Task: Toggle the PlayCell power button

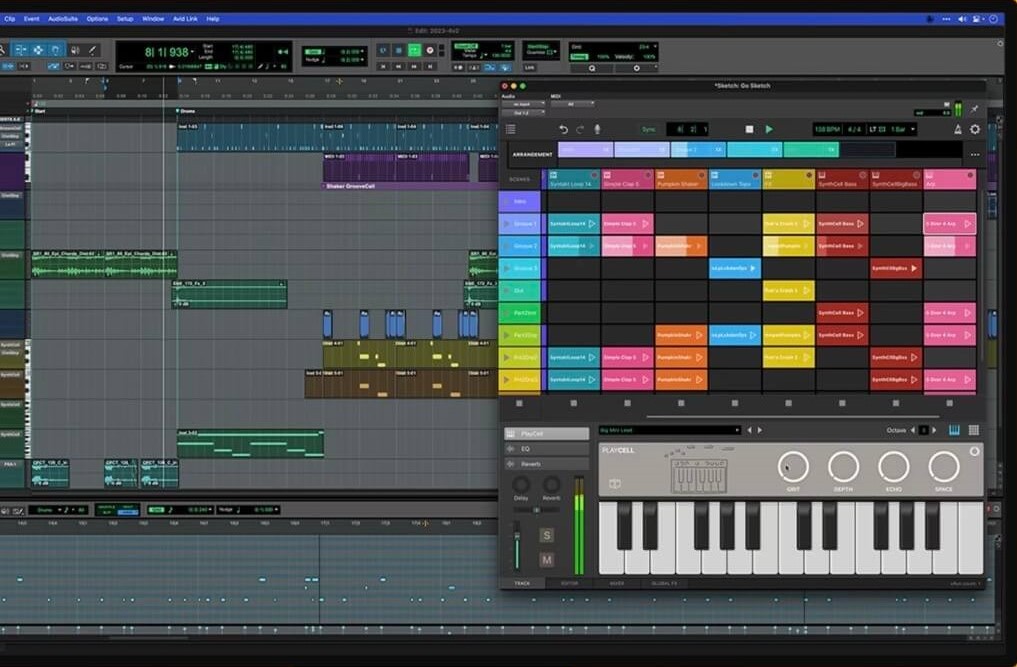Action: coord(975,452)
